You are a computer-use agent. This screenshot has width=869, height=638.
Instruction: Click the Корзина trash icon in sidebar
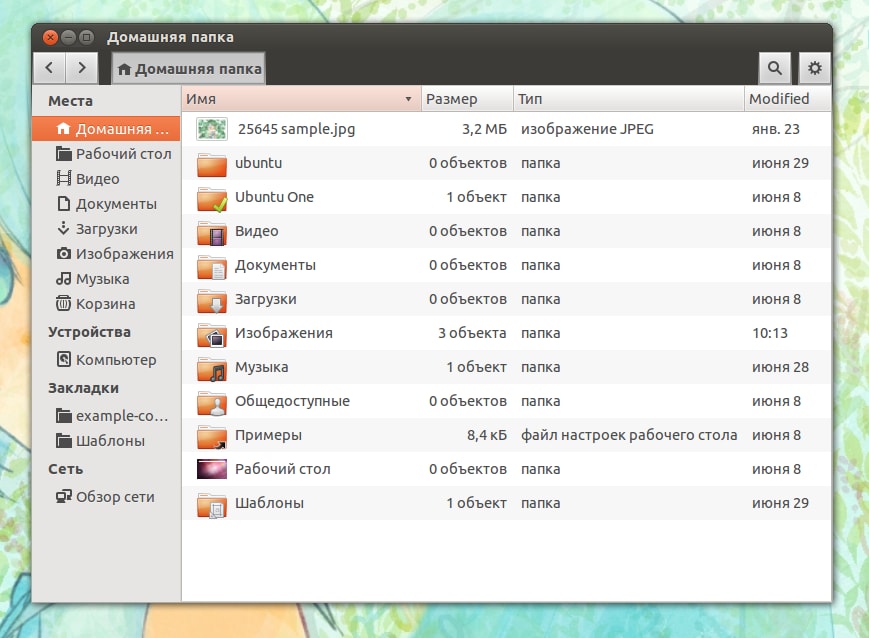[x=64, y=303]
